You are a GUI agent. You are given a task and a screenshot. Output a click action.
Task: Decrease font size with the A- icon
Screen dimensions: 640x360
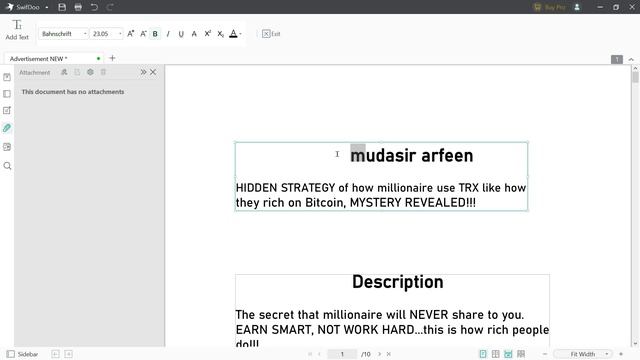coord(143,34)
